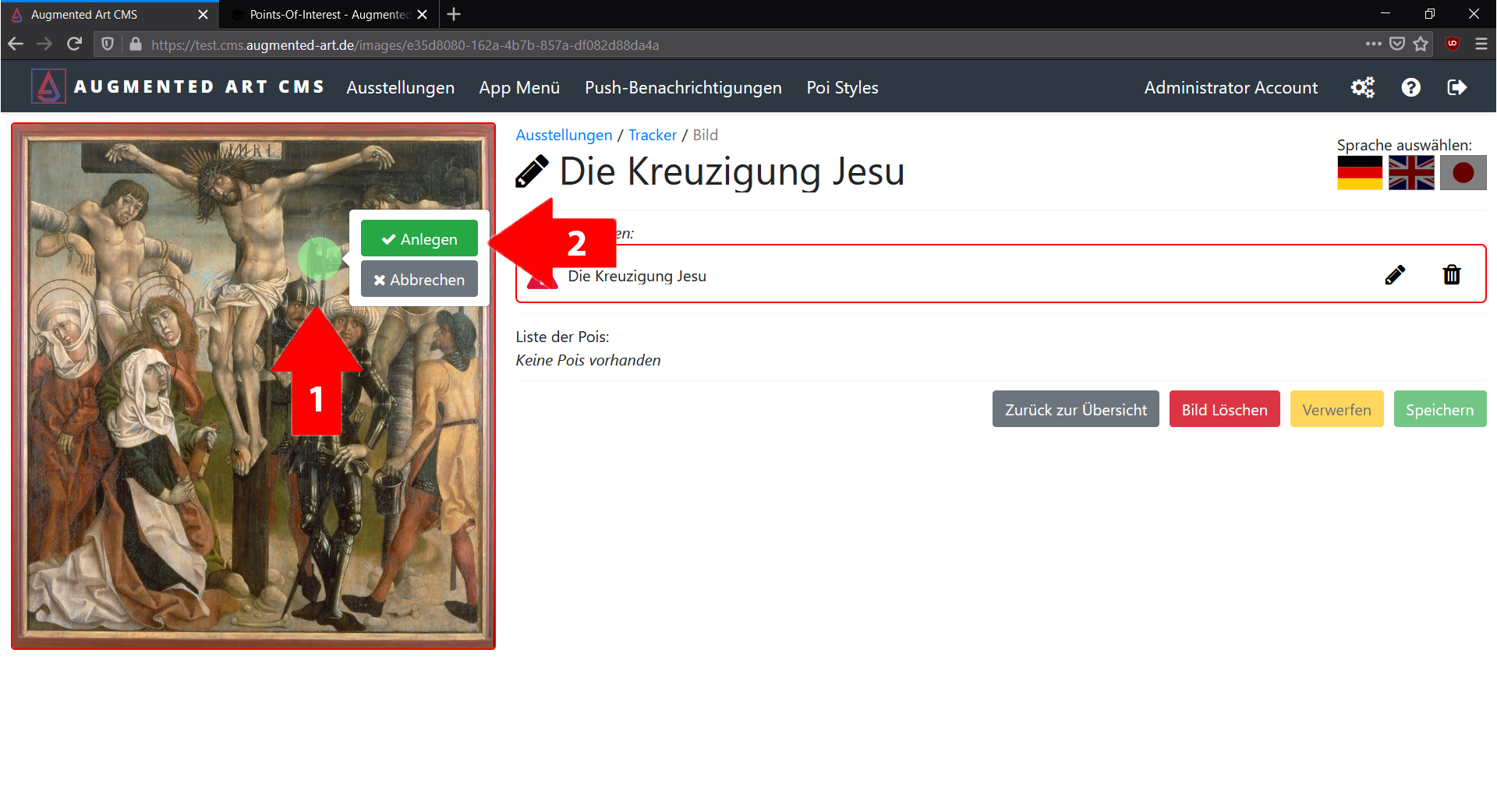1497x812 pixels.
Task: Click the Pocket save icon
Action: click(x=1397, y=44)
